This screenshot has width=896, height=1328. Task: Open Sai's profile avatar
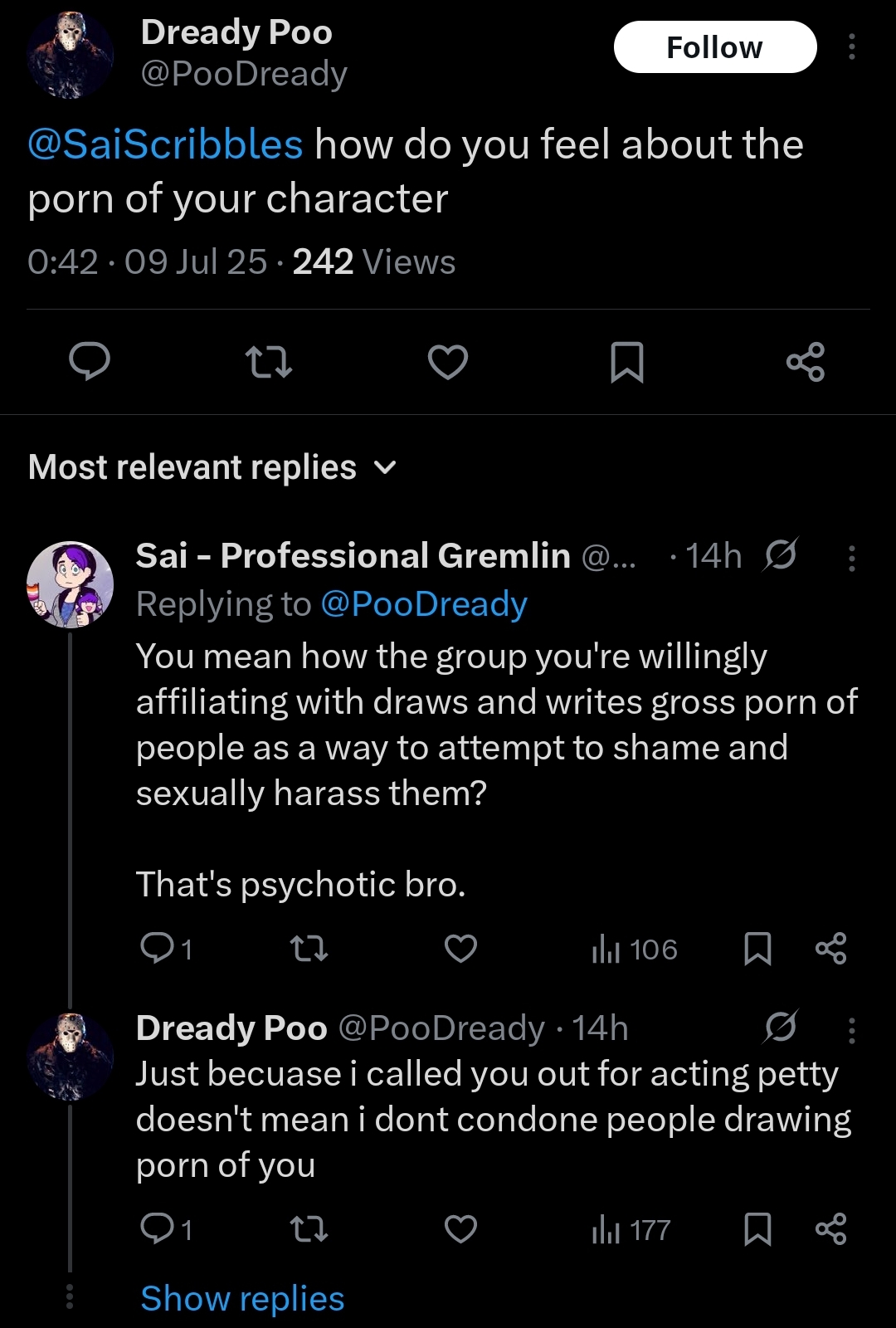point(71,584)
